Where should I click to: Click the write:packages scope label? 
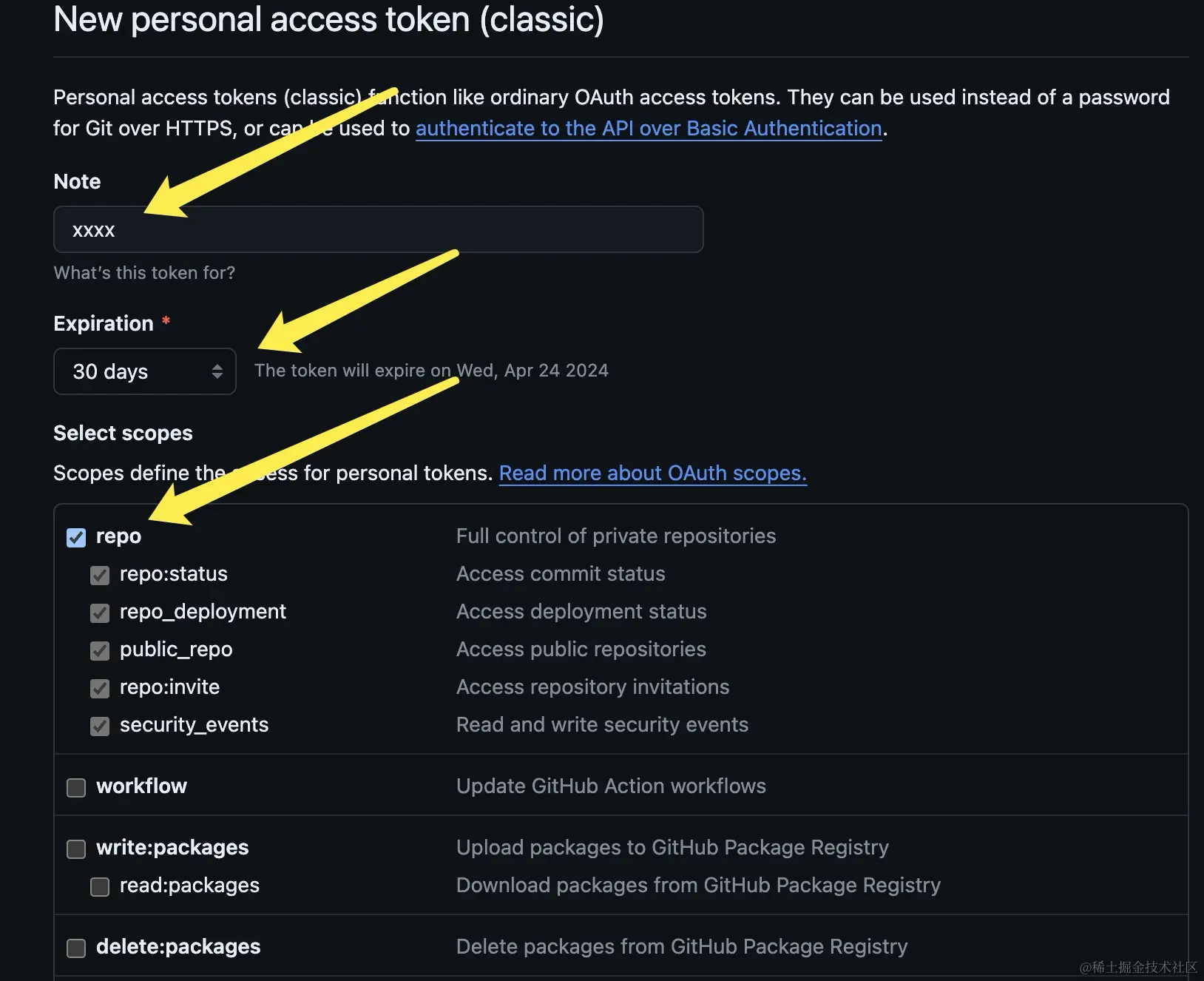pyautogui.click(x=172, y=848)
